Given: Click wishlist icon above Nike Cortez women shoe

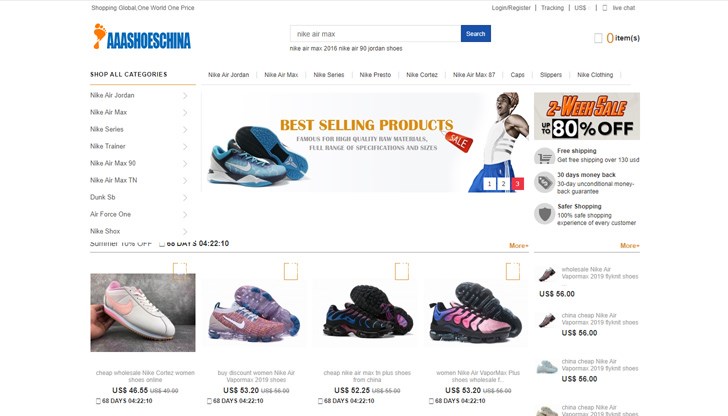Looking at the screenshot, I should click(x=180, y=271).
